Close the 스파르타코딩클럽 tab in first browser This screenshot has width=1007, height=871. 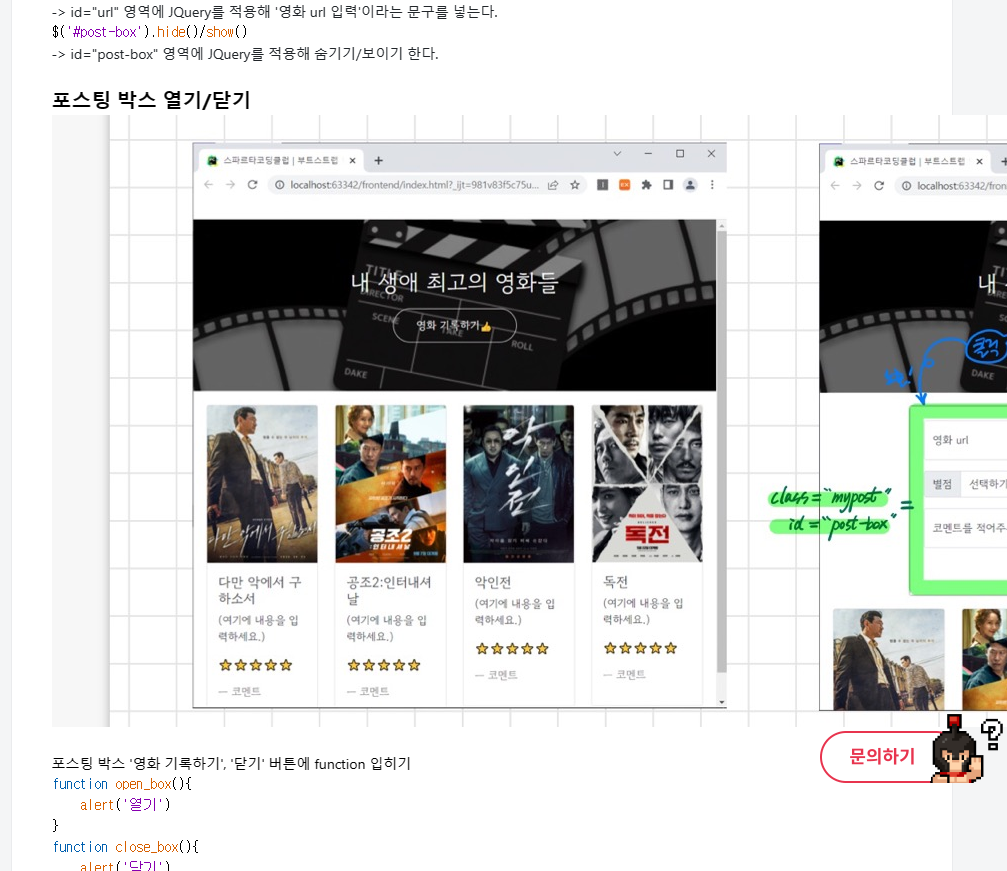coord(352,161)
